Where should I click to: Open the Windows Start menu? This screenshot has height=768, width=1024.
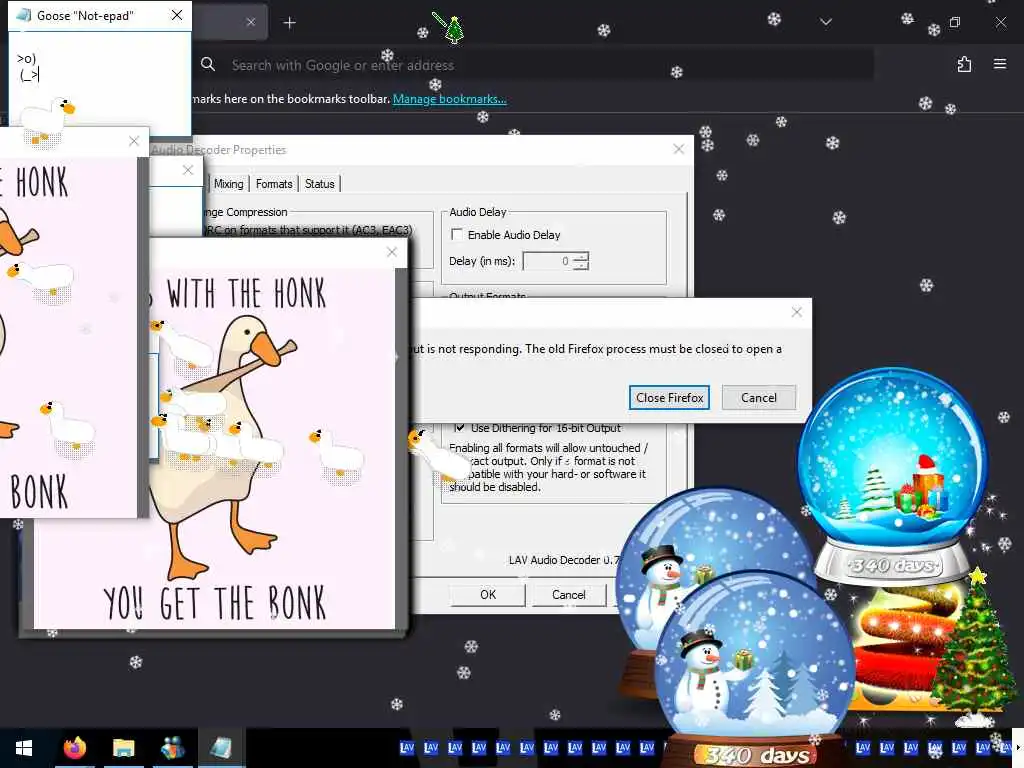(x=24, y=748)
